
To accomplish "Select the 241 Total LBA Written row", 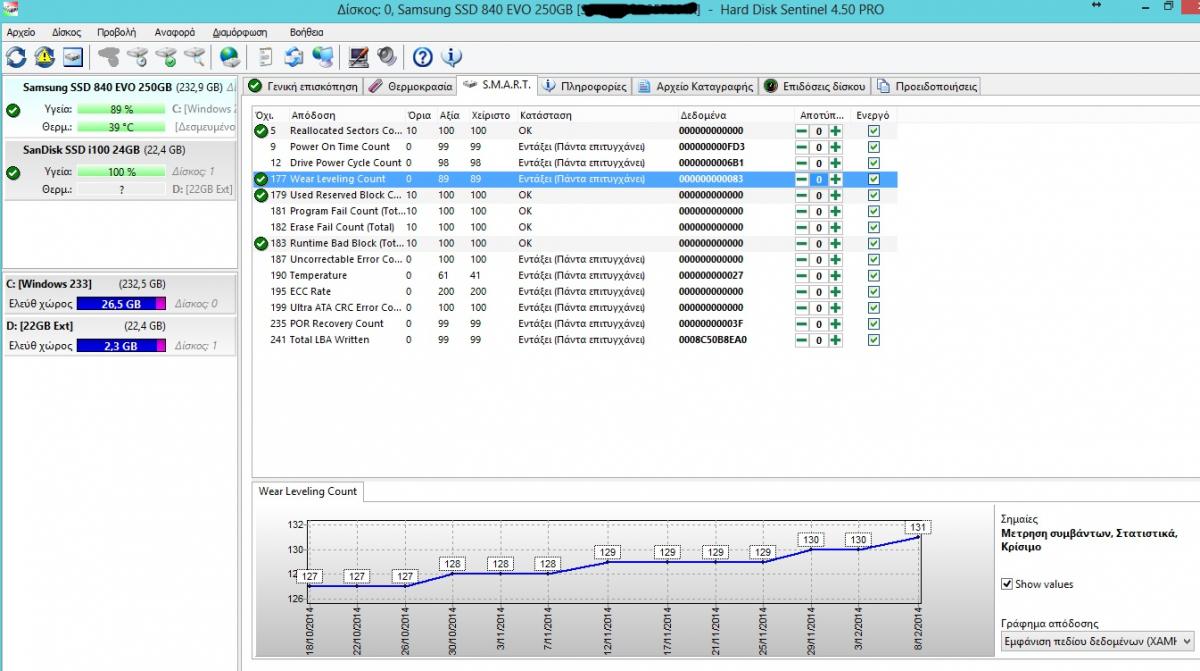I will tap(575, 340).
